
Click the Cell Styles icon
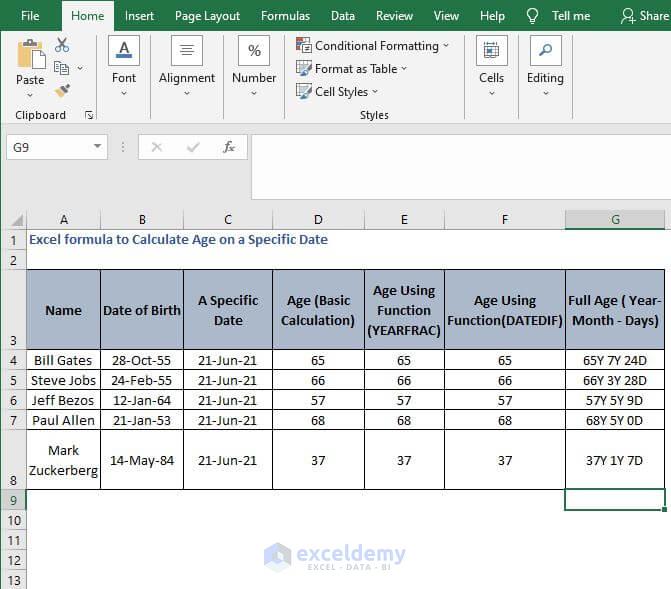pyautogui.click(x=304, y=92)
